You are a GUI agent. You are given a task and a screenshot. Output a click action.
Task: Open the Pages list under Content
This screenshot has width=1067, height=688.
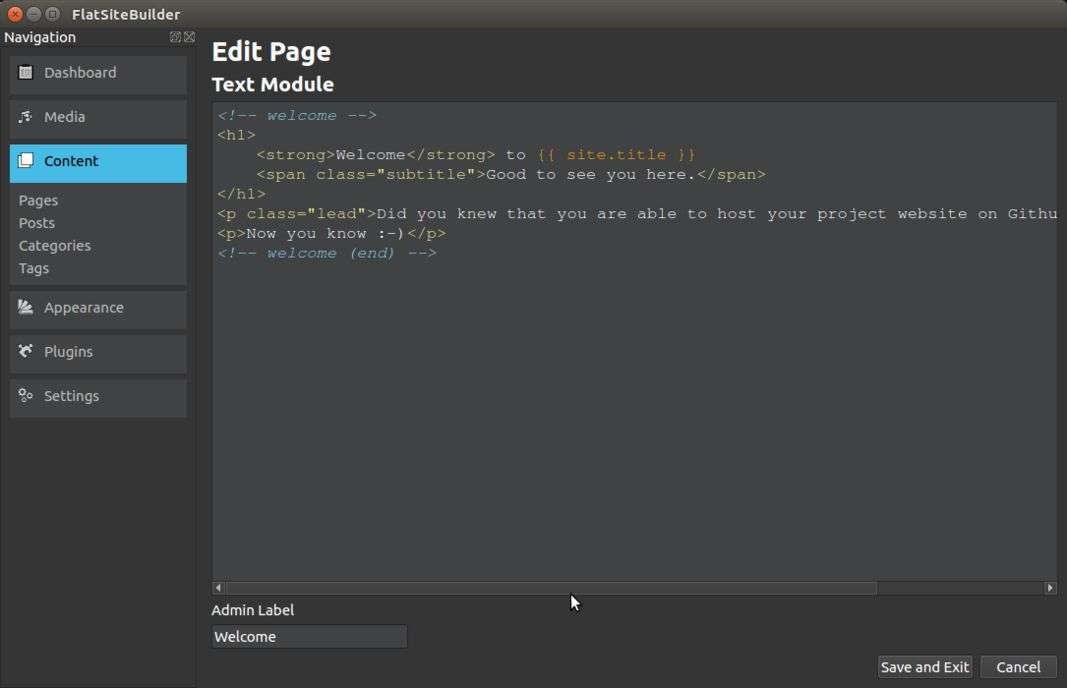[x=39, y=200]
